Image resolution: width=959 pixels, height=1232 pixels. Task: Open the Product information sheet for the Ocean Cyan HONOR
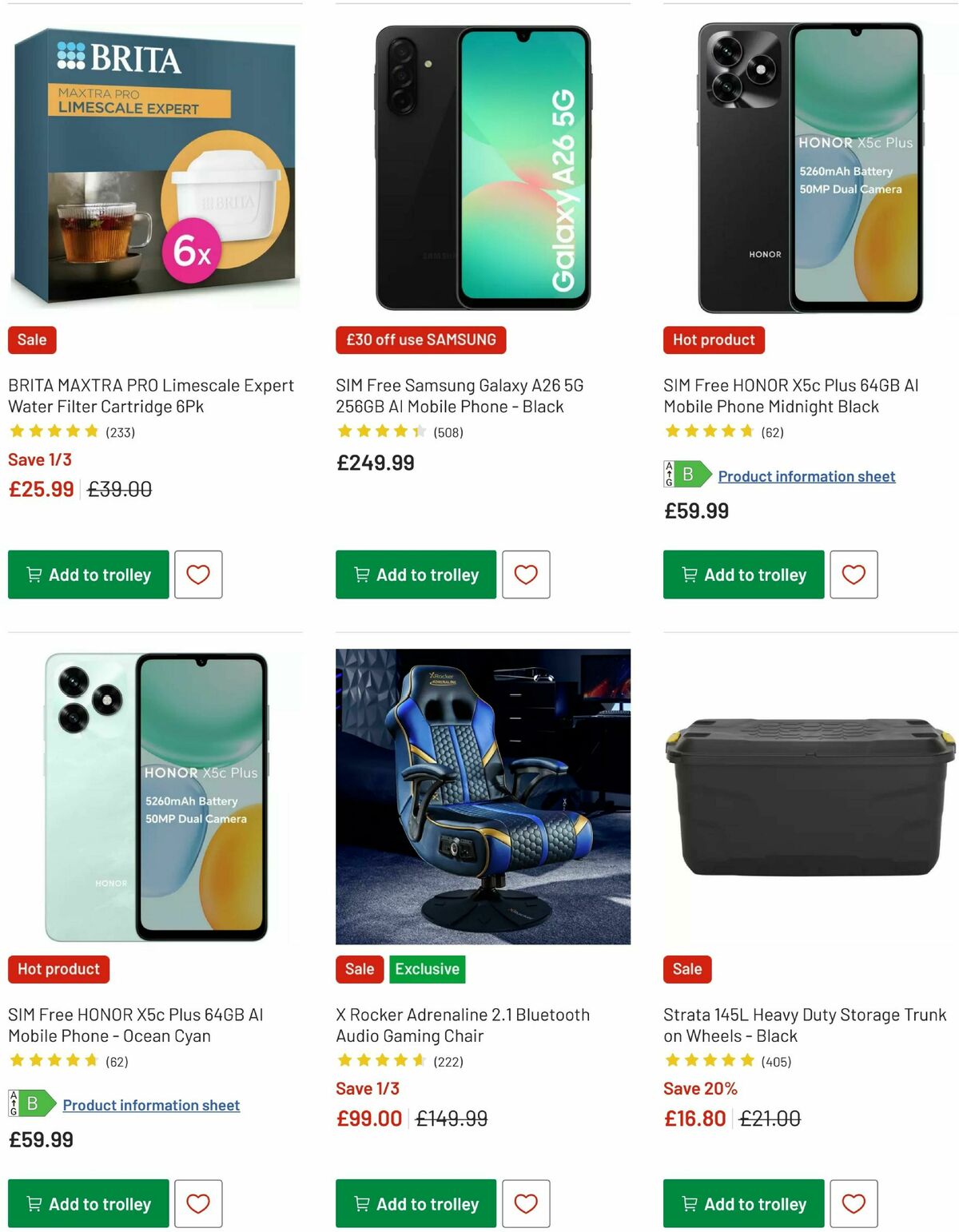[x=151, y=1105]
